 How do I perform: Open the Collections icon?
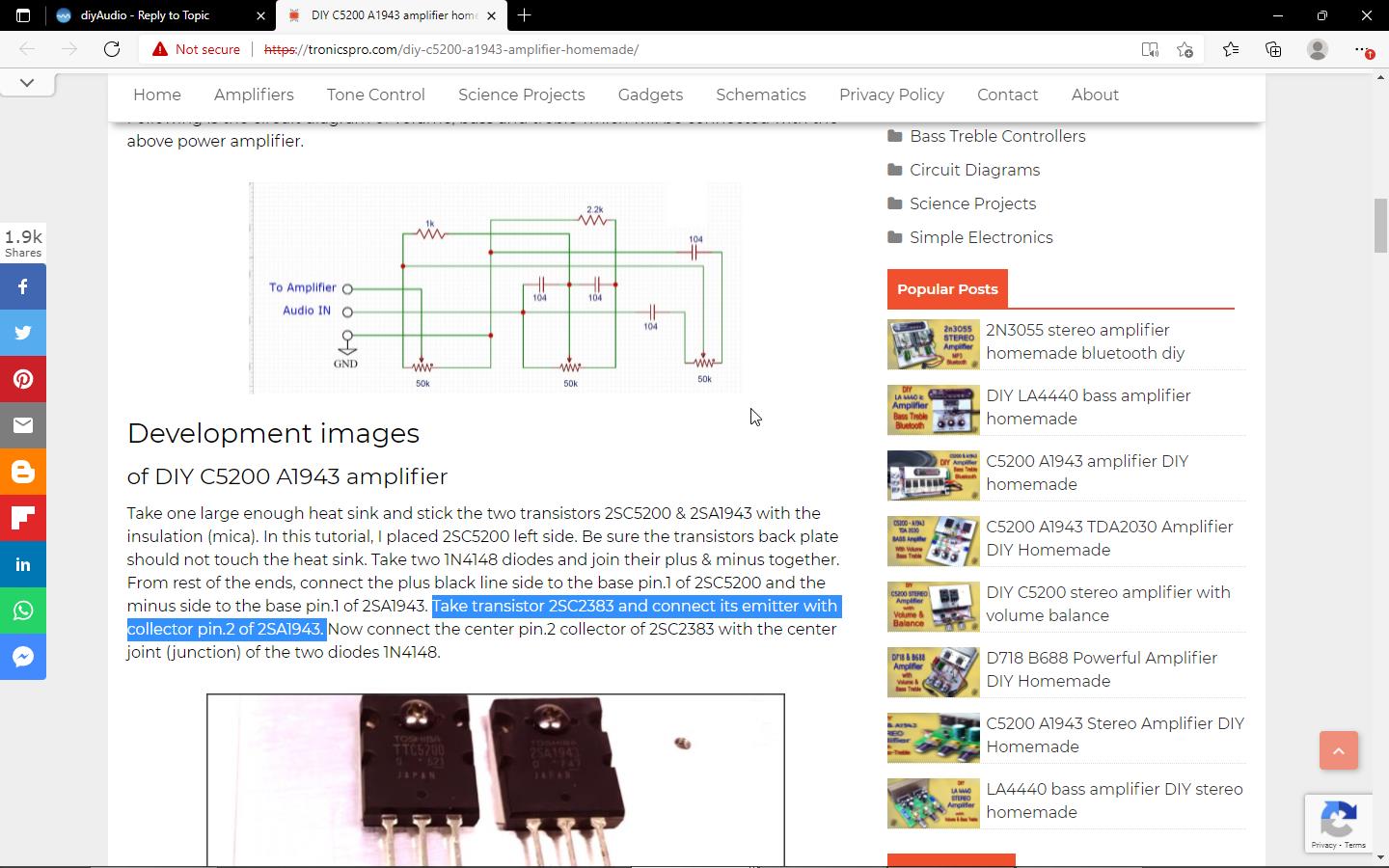point(1273,49)
